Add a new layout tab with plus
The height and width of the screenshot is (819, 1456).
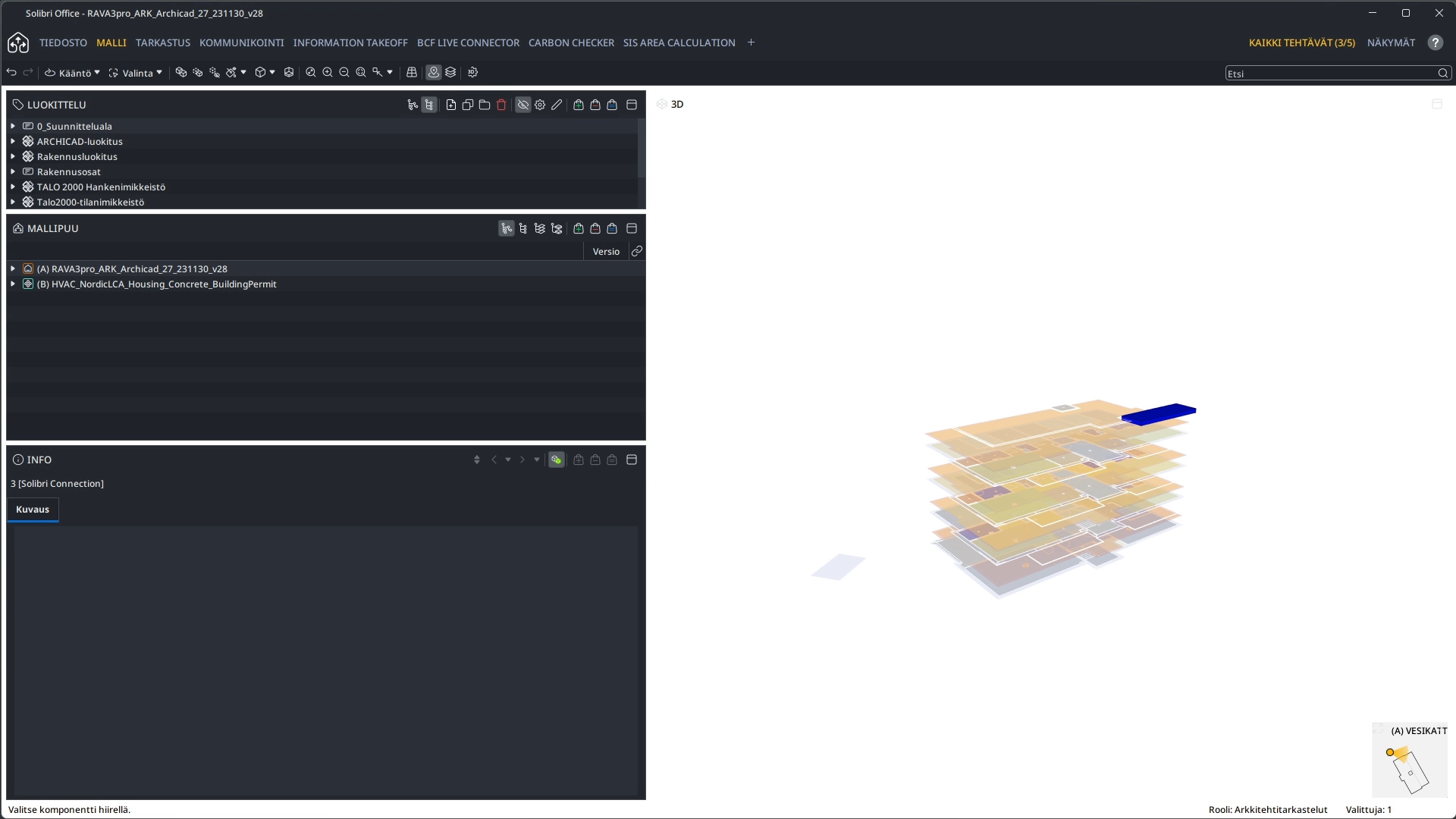(751, 42)
